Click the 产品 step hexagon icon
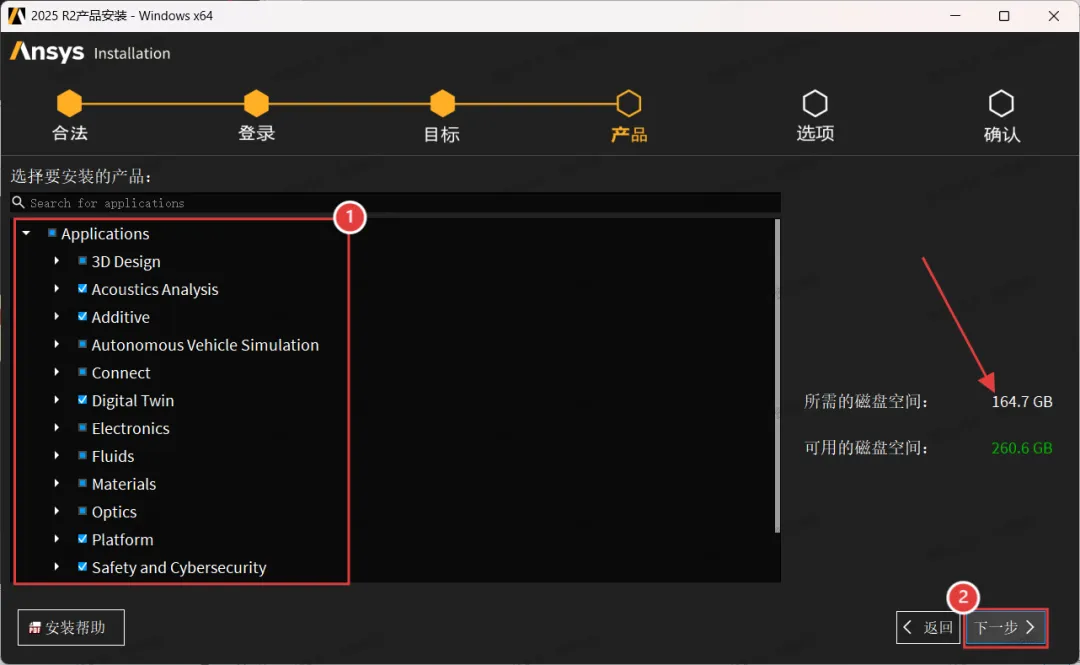 (629, 103)
